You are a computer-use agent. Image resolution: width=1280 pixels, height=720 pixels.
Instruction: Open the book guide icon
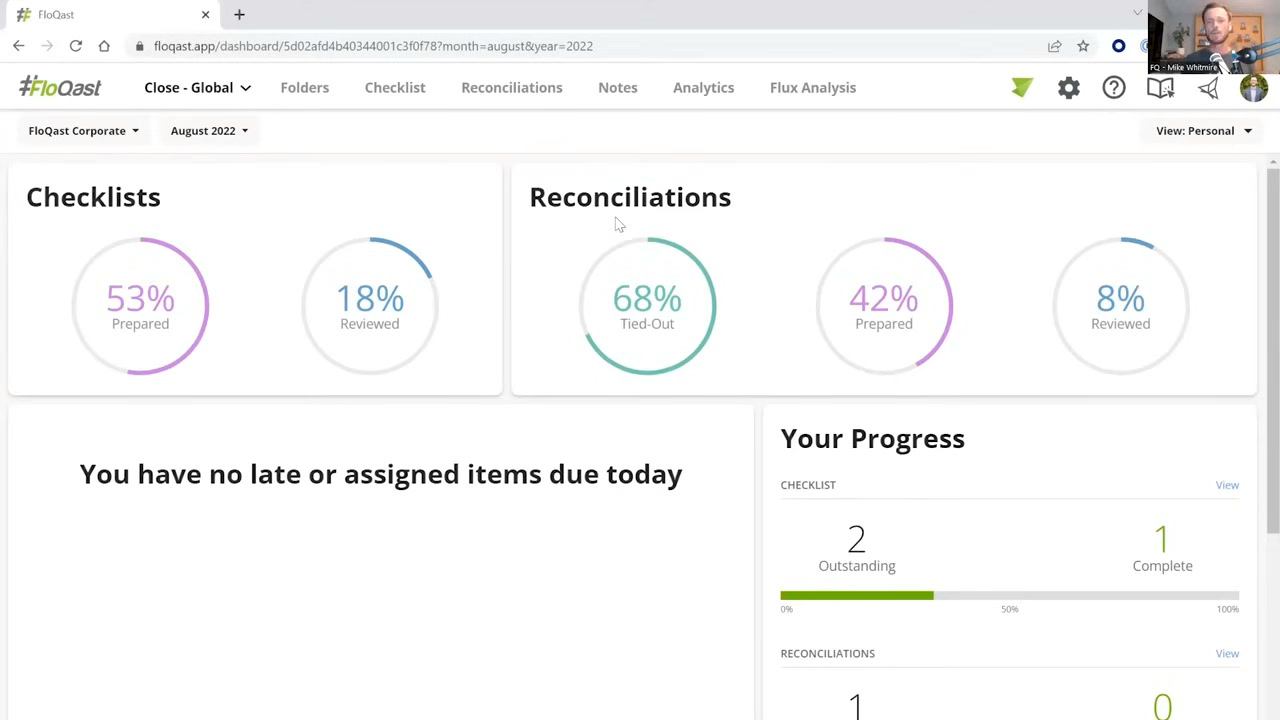click(1161, 88)
